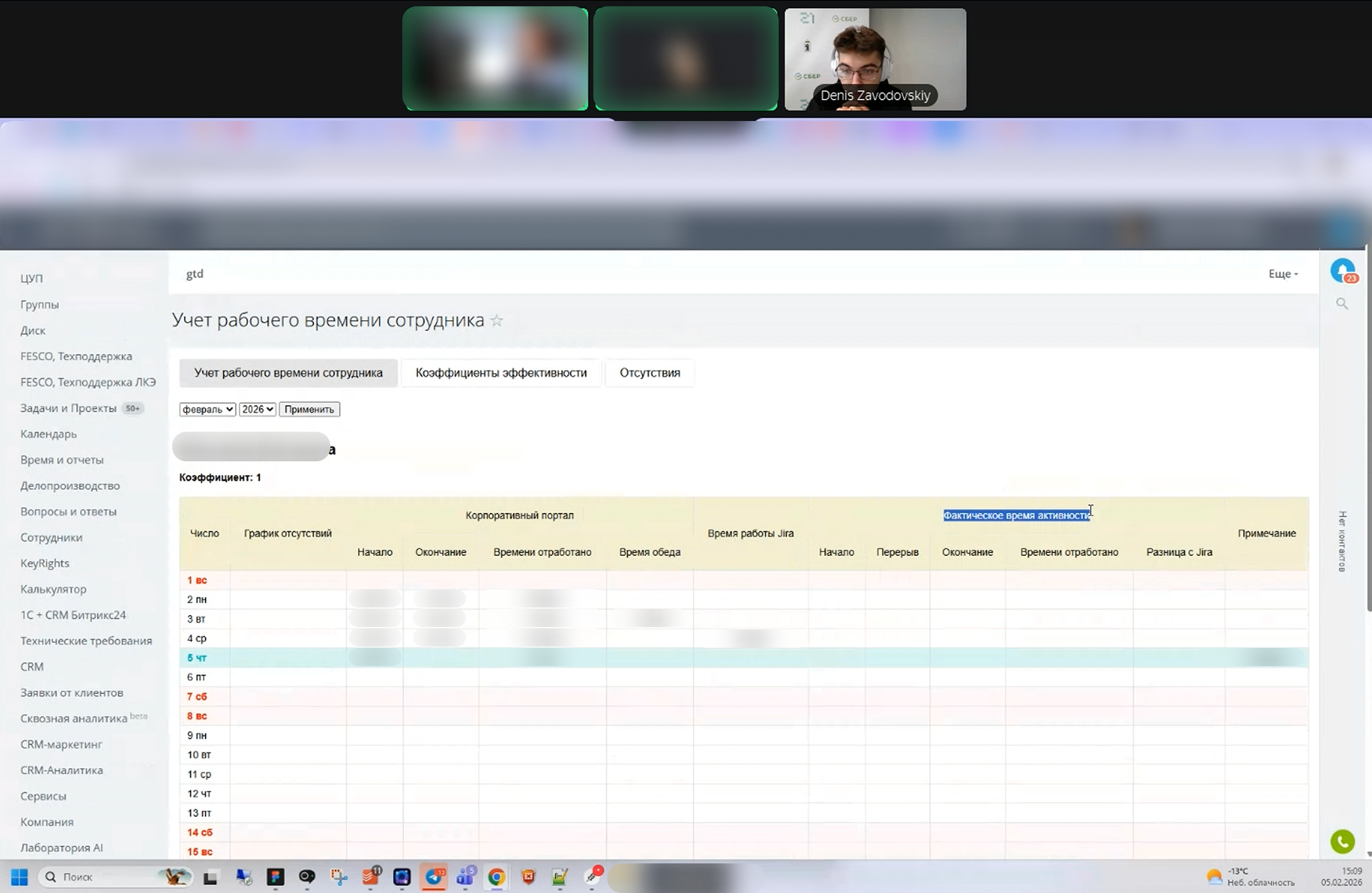
Task: Click the Применить button
Action: click(x=309, y=410)
